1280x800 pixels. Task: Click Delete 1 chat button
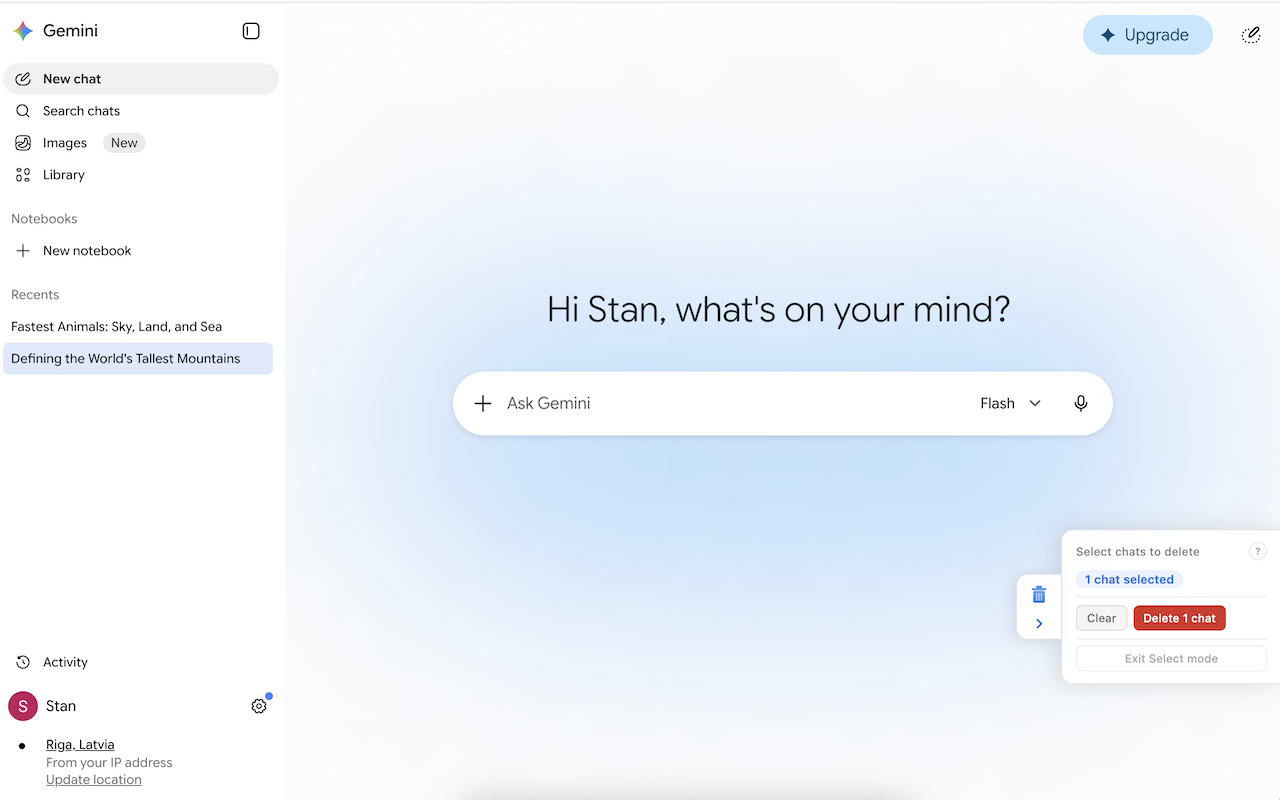1180,618
